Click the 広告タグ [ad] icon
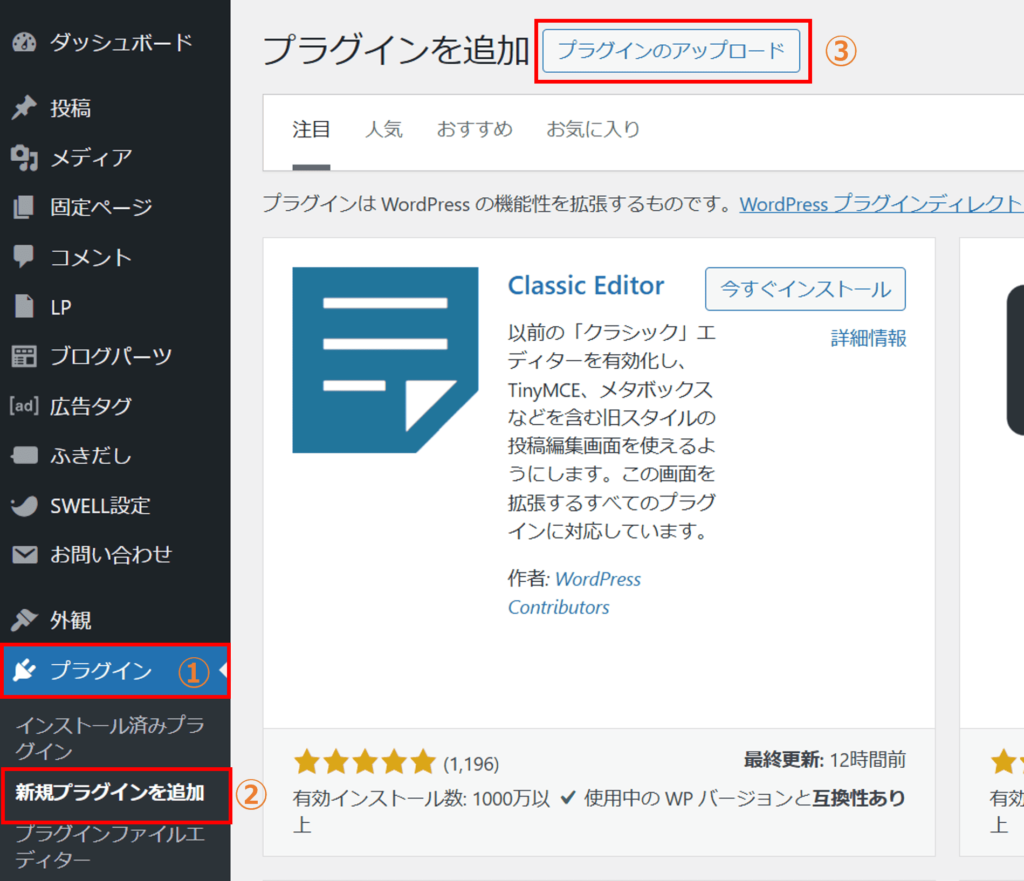Viewport: 1024px width, 881px height. click(x=24, y=406)
